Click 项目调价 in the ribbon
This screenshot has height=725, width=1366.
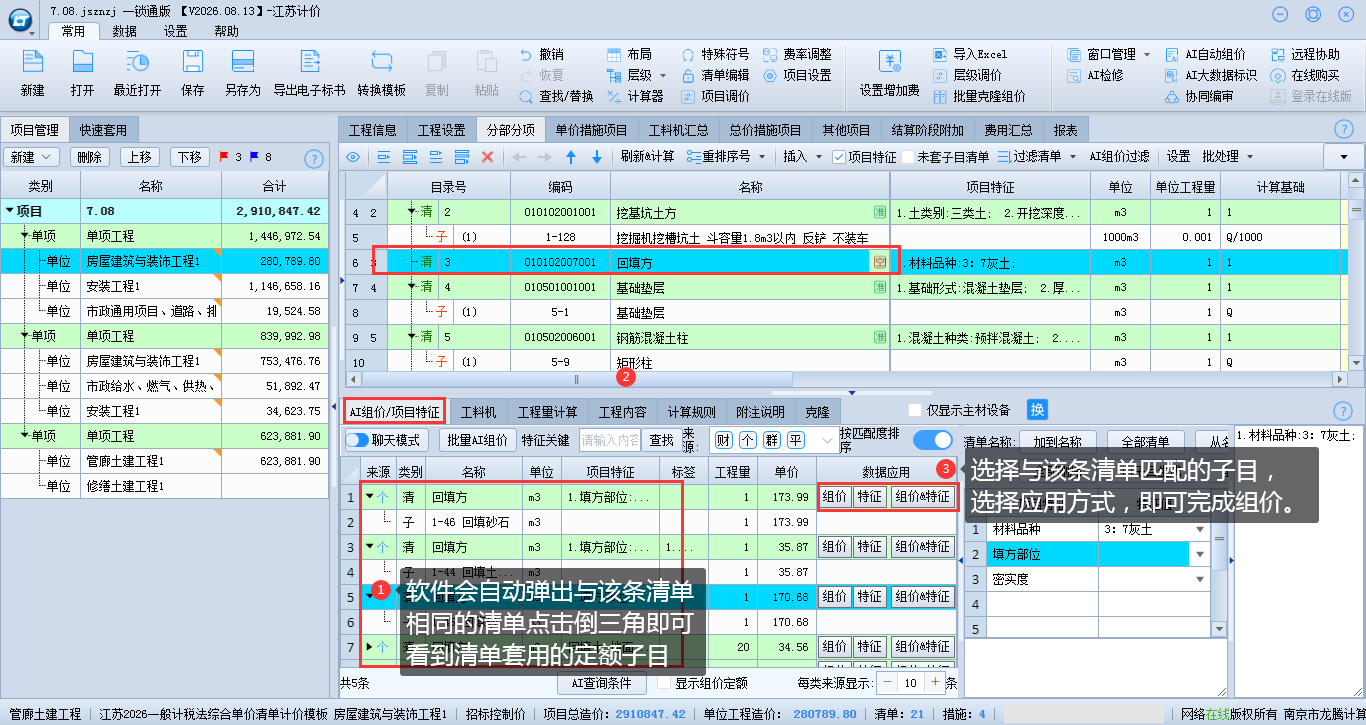coord(715,96)
